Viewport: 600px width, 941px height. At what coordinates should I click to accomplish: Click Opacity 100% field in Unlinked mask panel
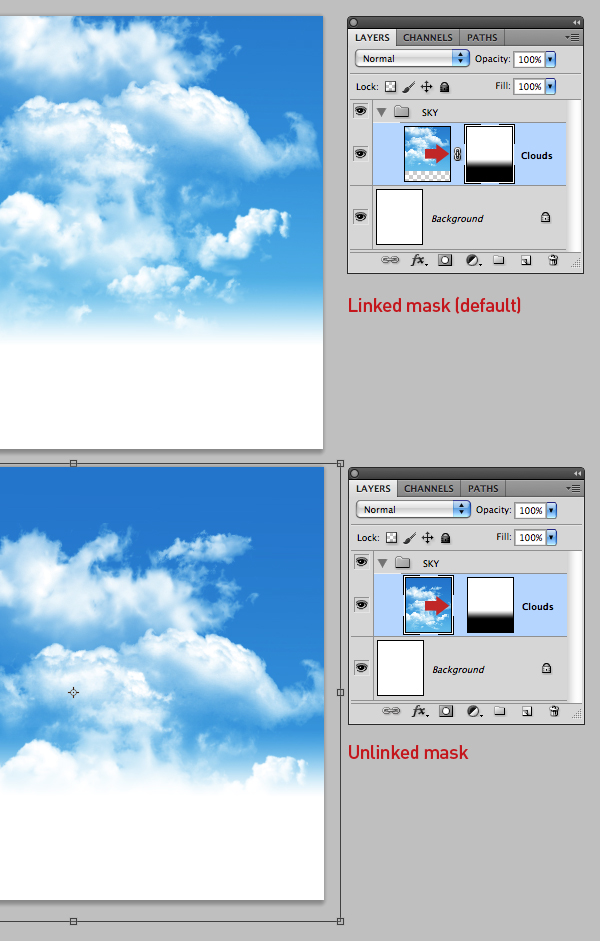530,511
